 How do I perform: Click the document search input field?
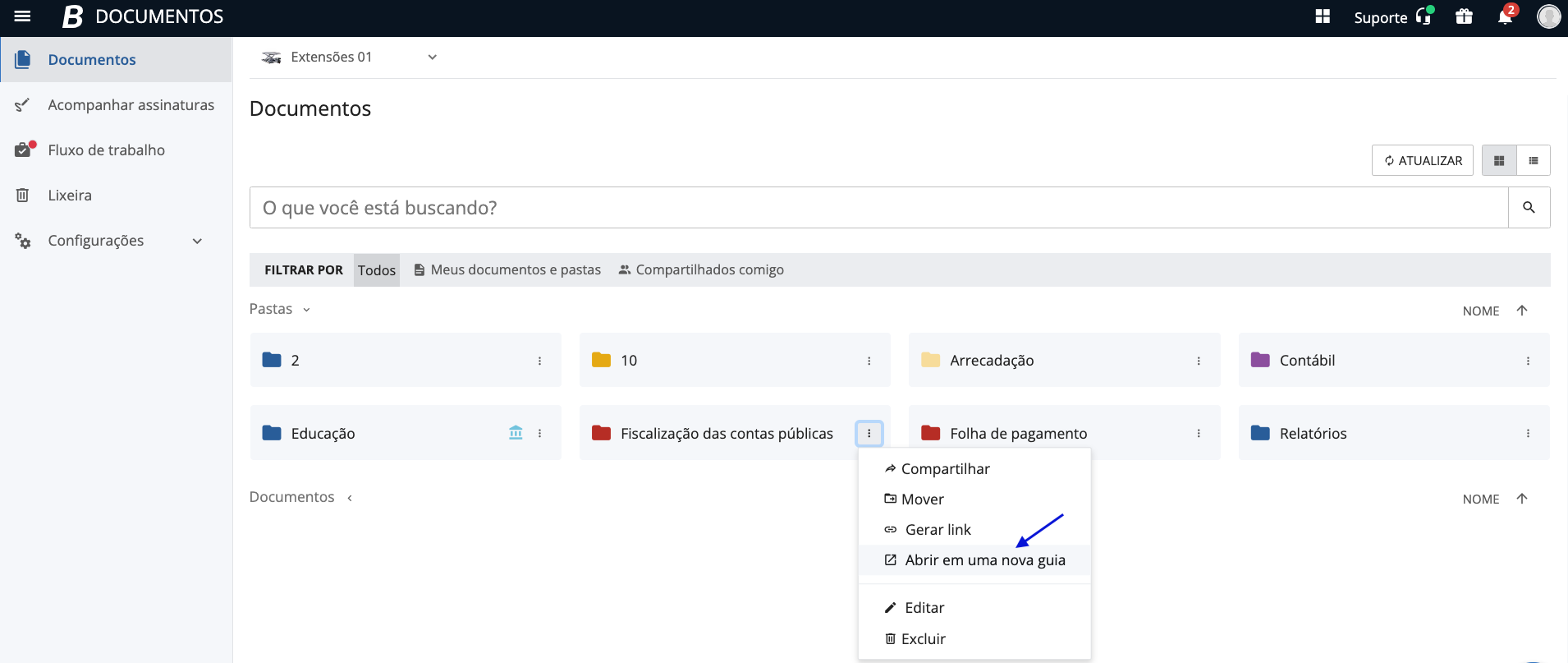pos(878,208)
